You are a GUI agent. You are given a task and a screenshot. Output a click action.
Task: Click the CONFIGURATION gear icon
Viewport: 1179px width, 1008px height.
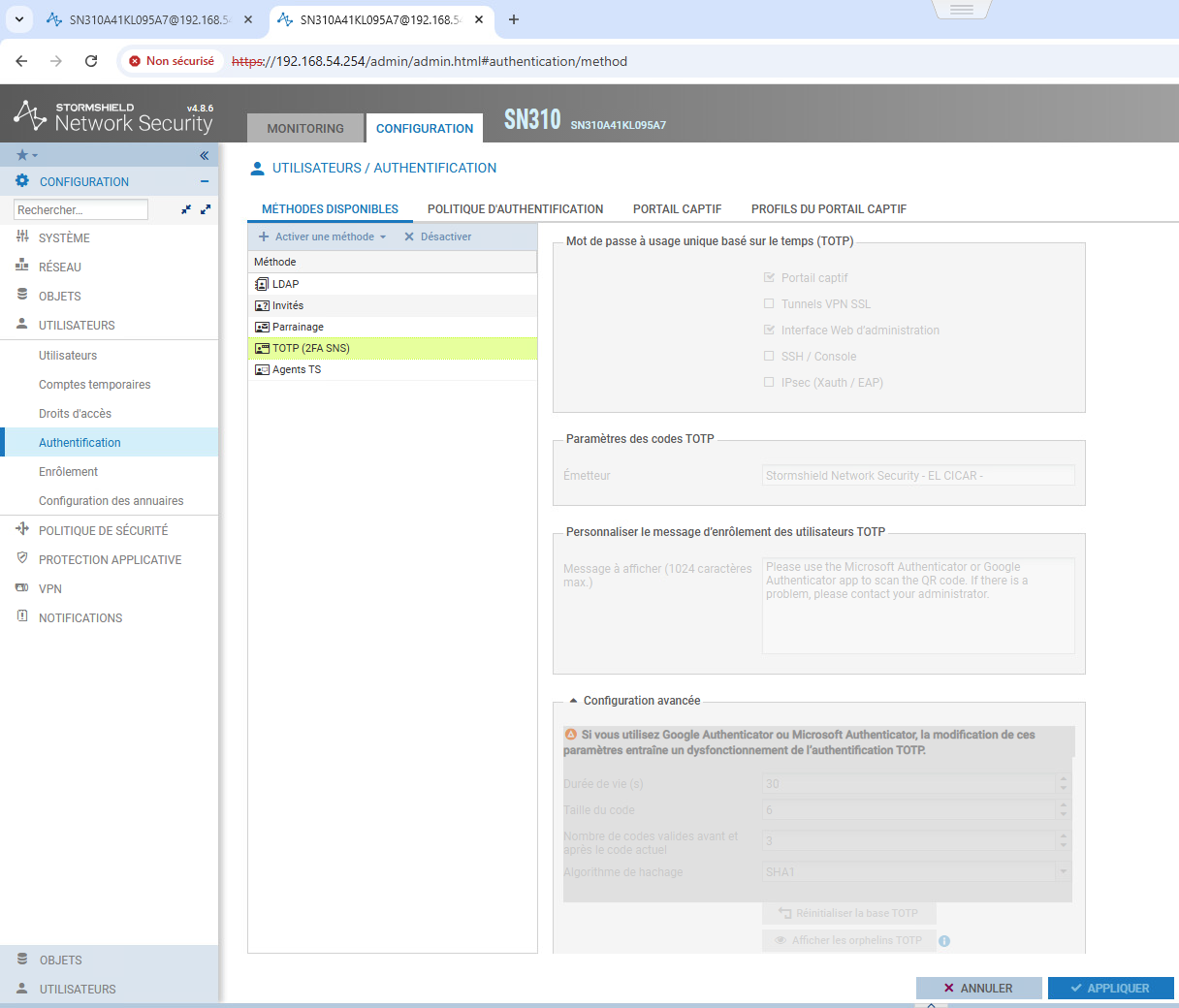pyautogui.click(x=21, y=181)
